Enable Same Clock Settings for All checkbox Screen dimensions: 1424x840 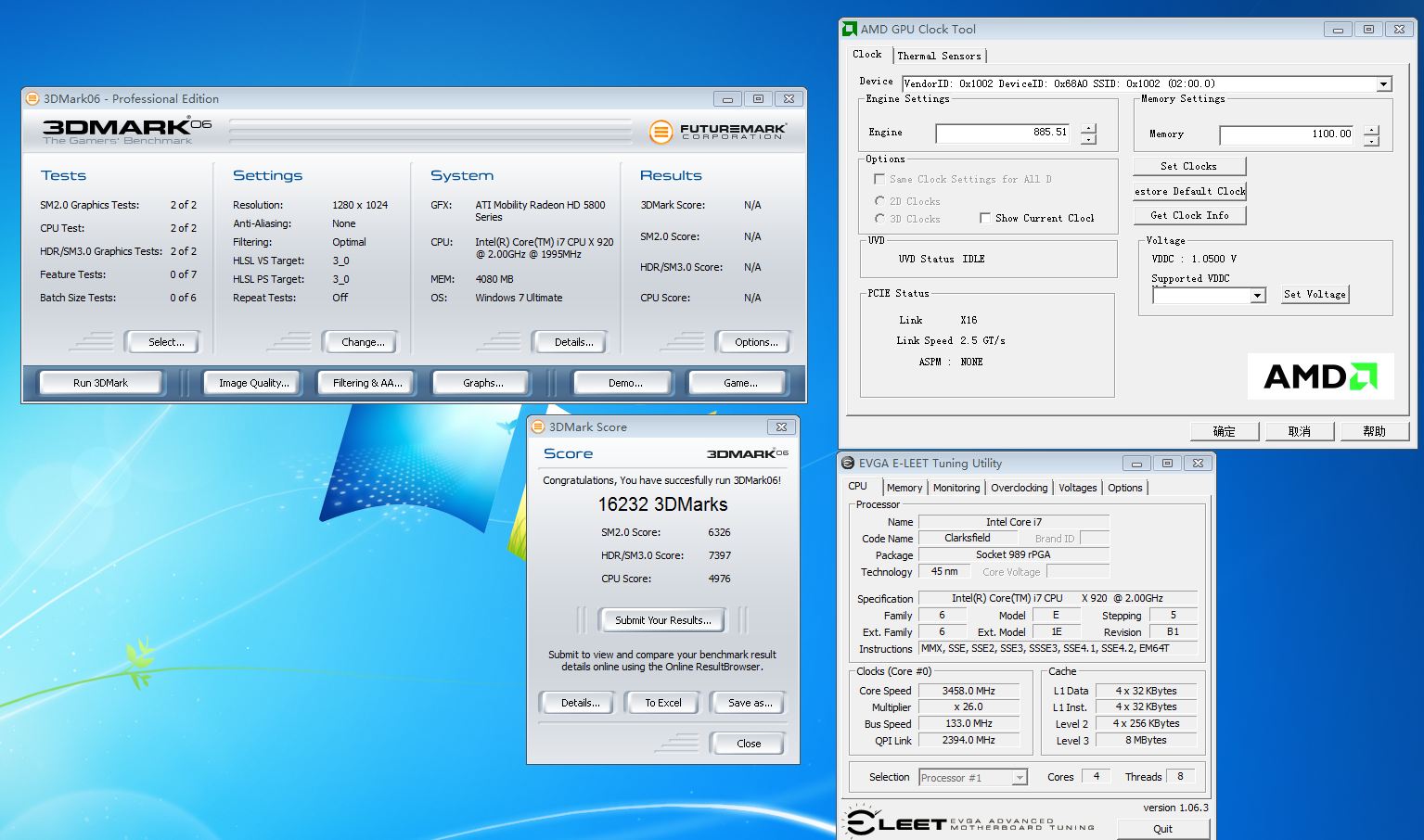pyautogui.click(x=879, y=179)
